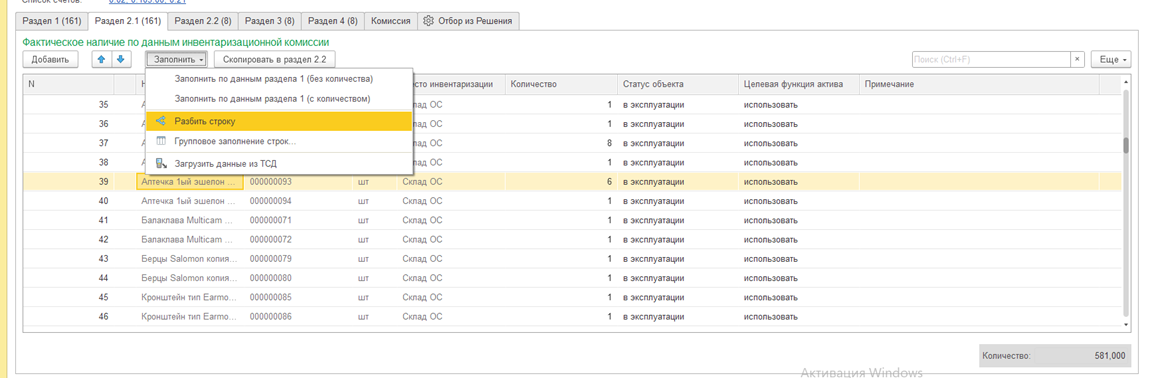
Task: Open the Комиссия tab
Action: tap(390, 21)
